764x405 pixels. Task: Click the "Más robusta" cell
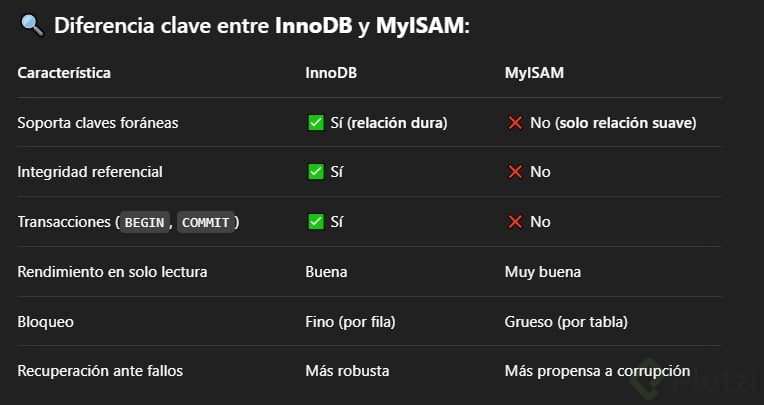(x=347, y=371)
